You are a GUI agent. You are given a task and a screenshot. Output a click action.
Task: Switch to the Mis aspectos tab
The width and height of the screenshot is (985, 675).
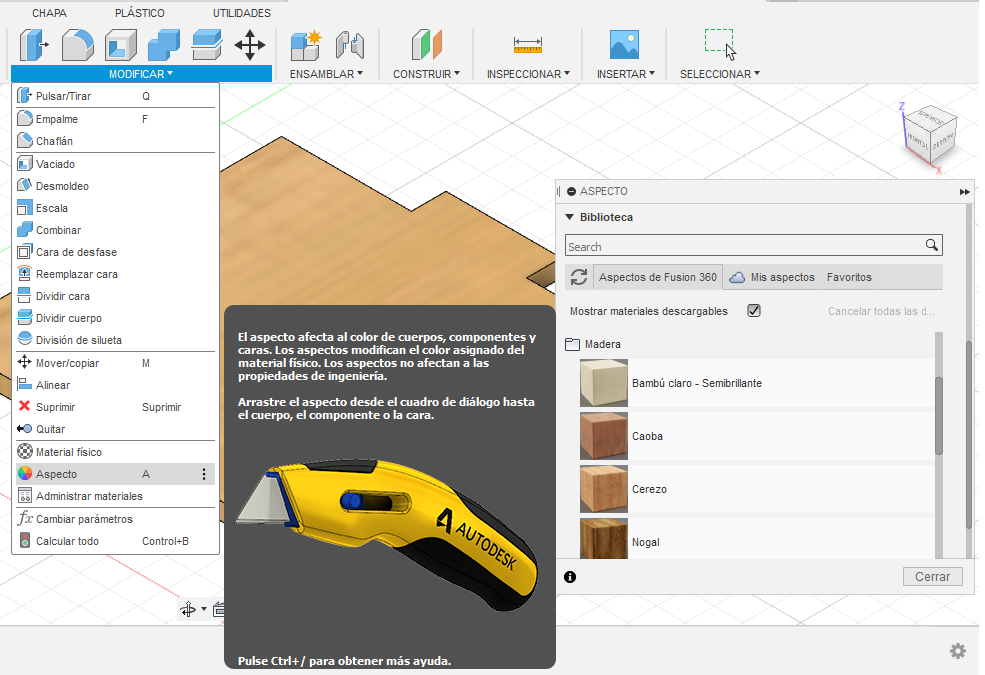[x=772, y=277]
